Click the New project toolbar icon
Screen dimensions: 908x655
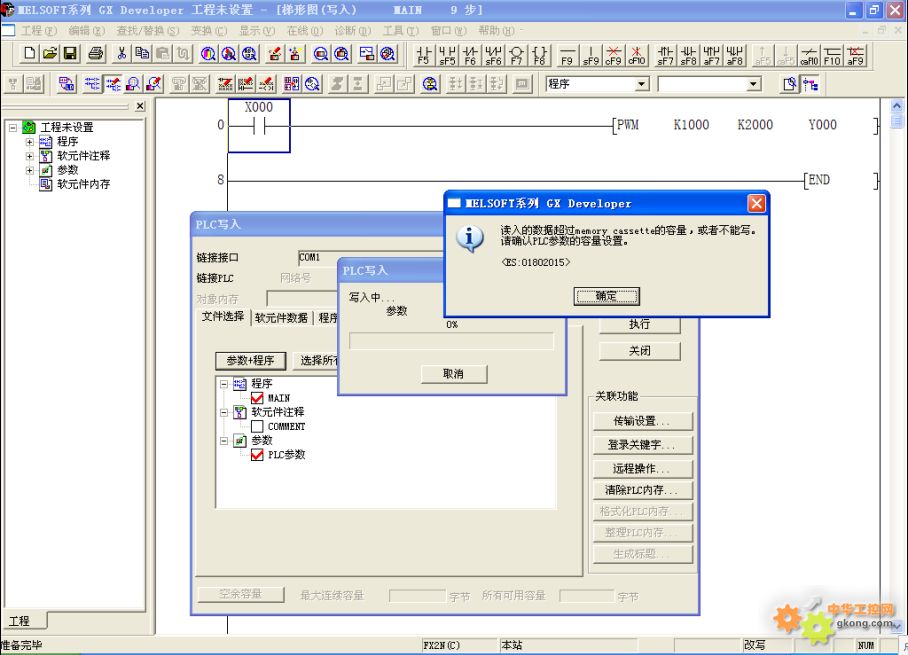29,54
